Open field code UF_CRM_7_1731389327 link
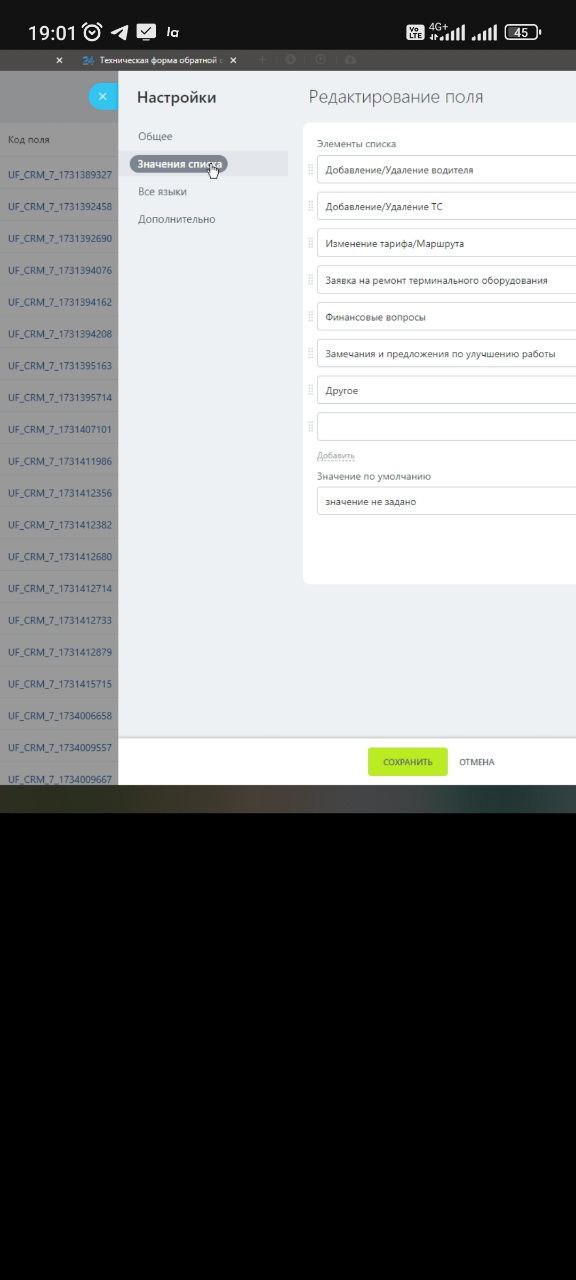This screenshot has height=1280, width=576. [60, 175]
